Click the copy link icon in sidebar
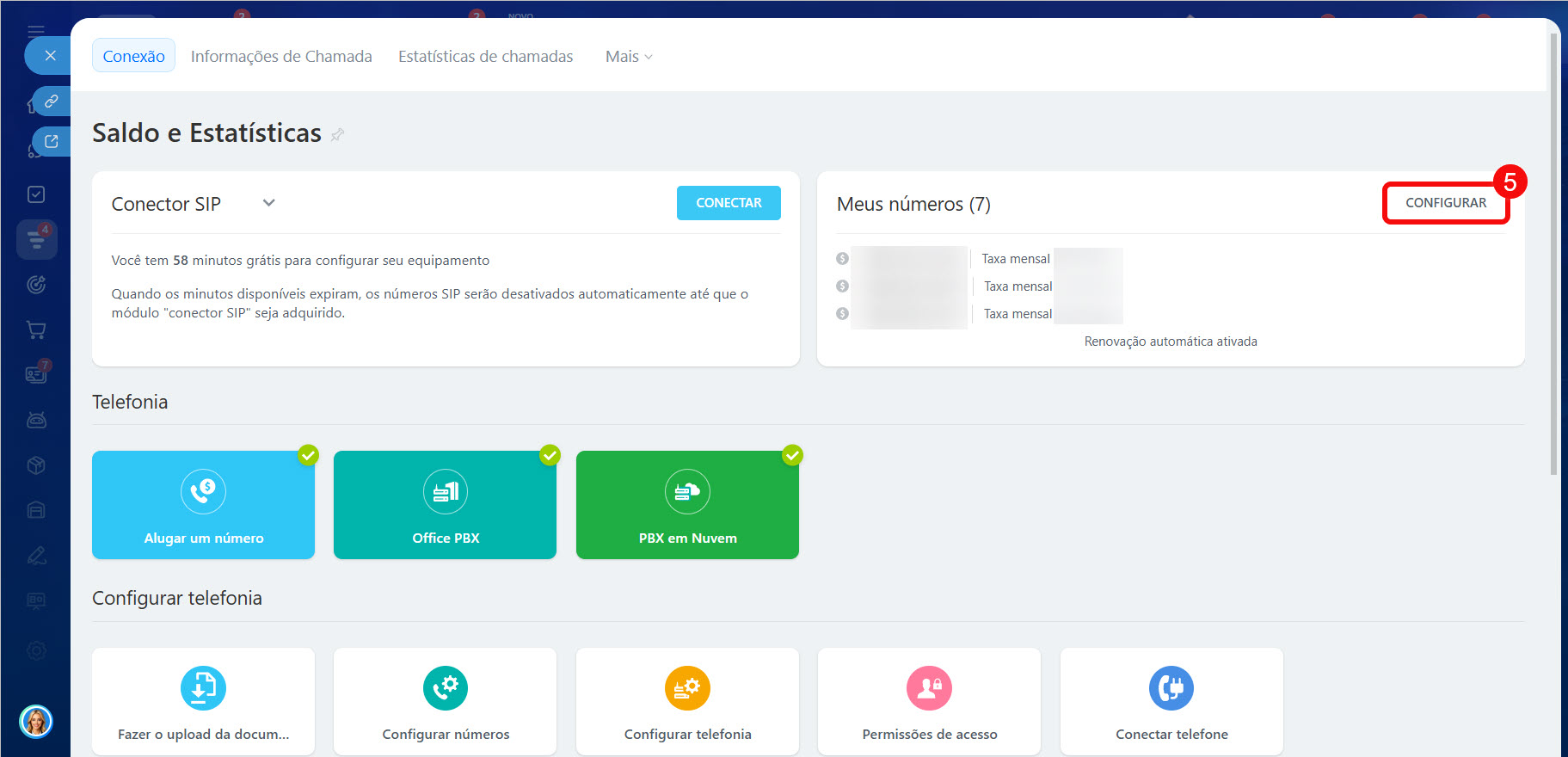This screenshot has width=1568, height=757. [x=52, y=102]
